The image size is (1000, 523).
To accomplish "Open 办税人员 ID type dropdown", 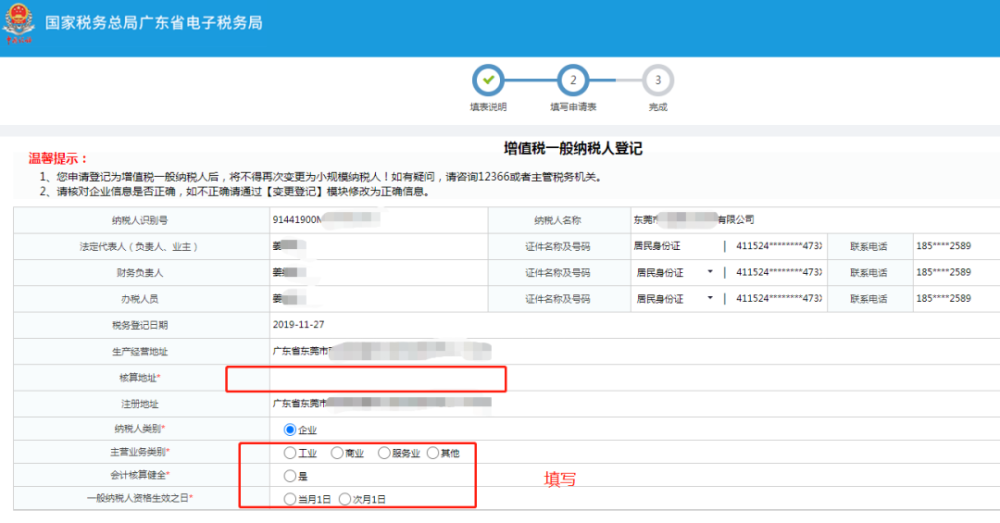I will coord(675,298).
